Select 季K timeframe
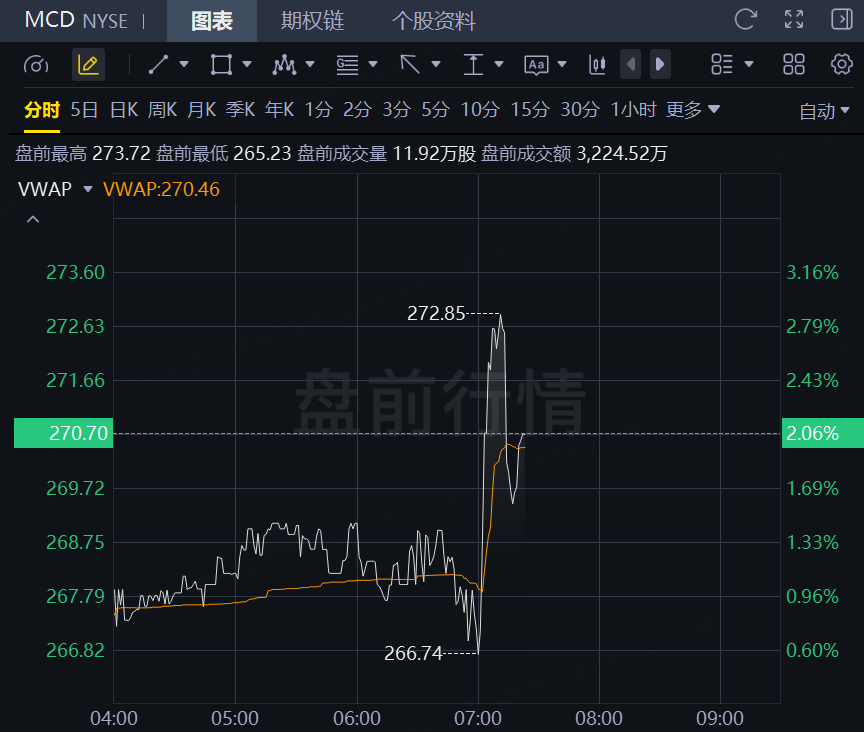 [241, 110]
